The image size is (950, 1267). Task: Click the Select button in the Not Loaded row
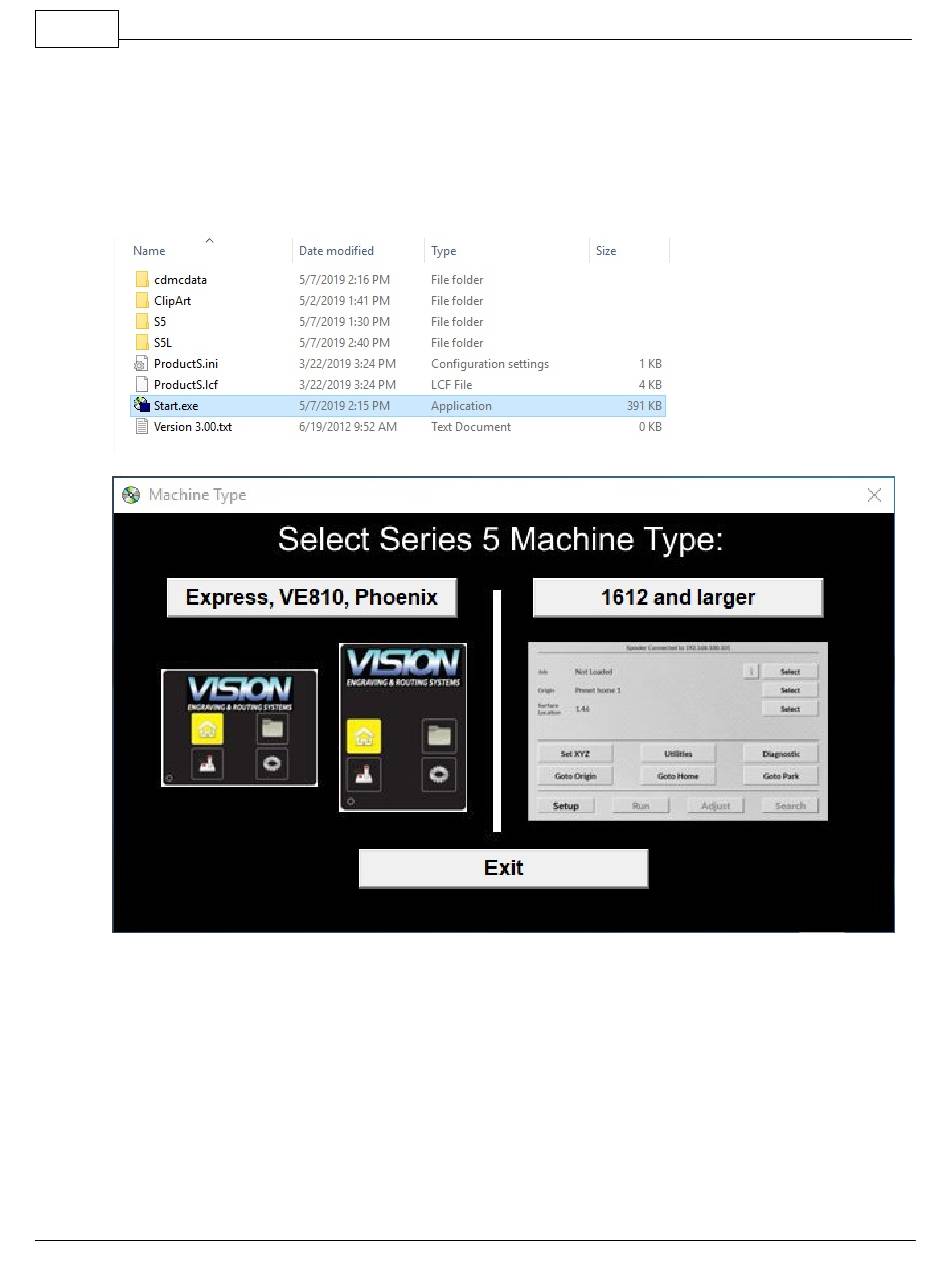790,672
